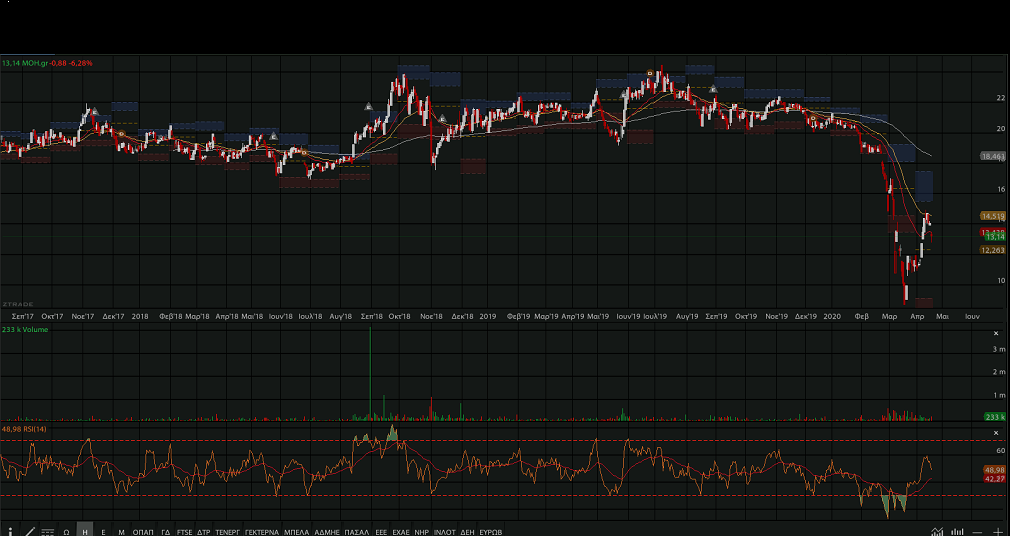
Task: Select the line drawing tool
Action: (29, 531)
